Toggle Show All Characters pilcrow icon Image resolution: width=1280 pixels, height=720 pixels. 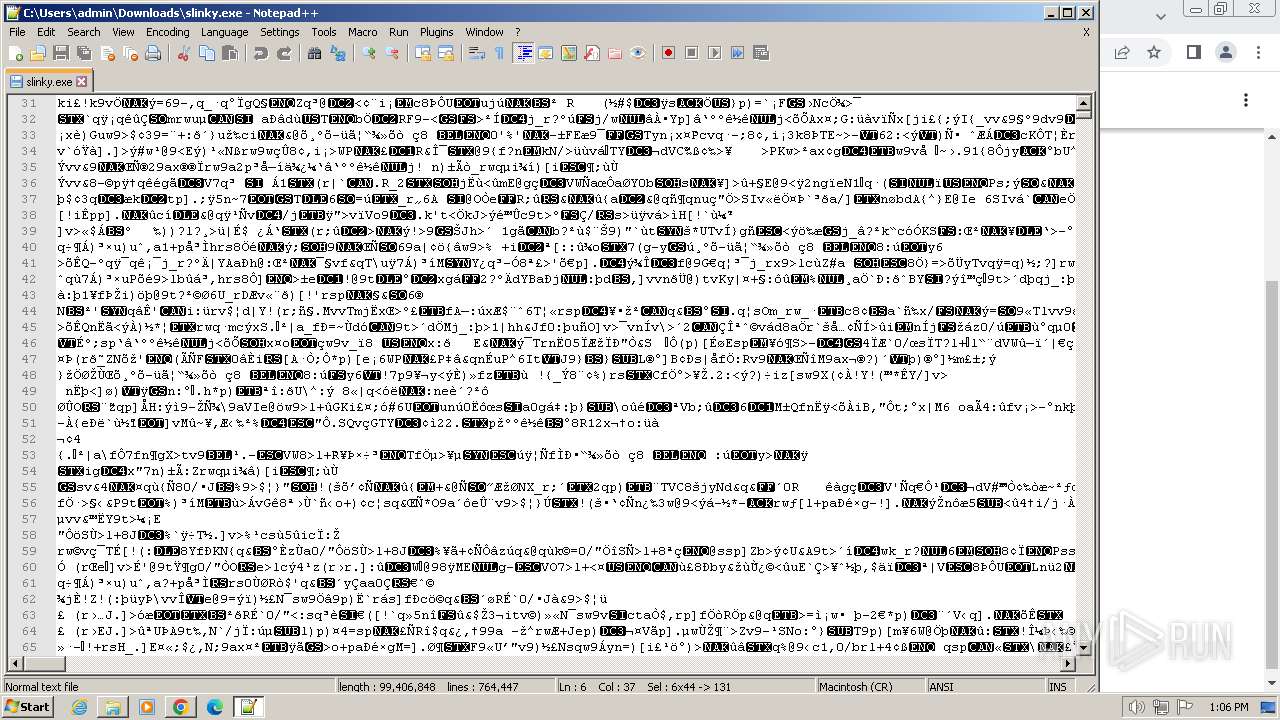(499, 53)
